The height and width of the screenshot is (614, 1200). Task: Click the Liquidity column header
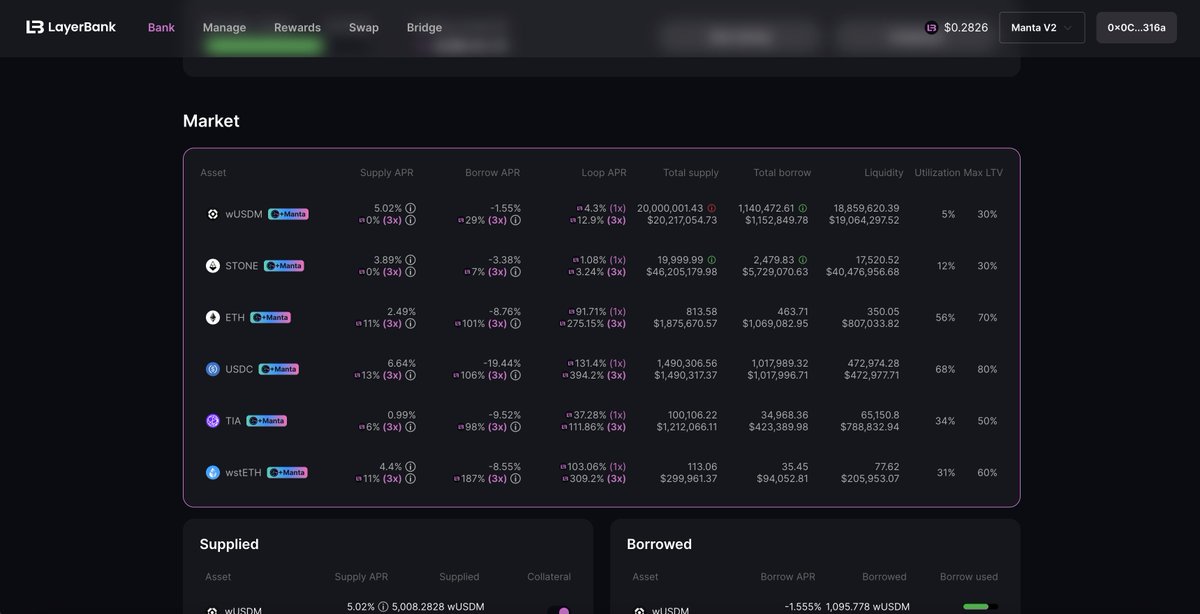tap(884, 173)
